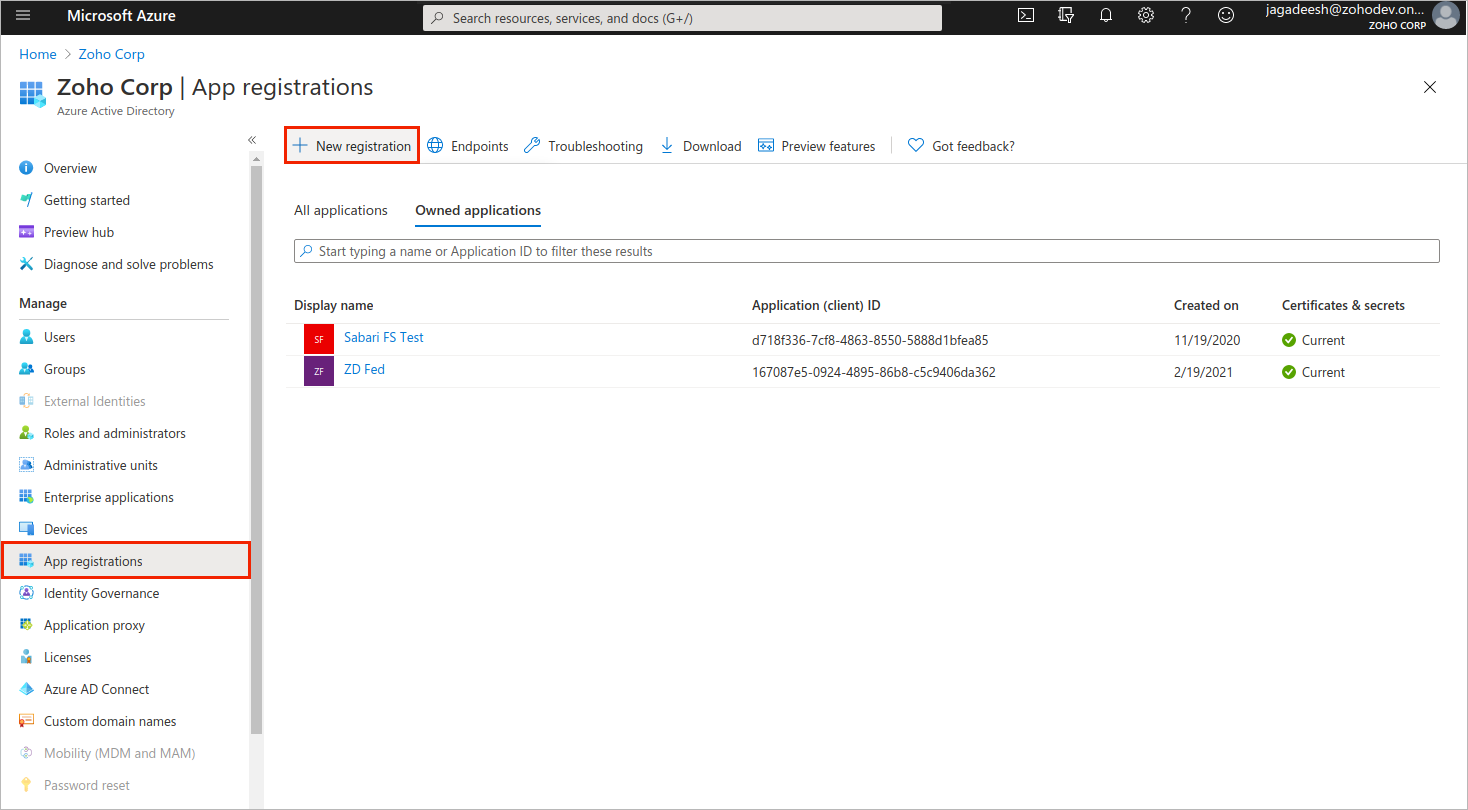This screenshot has width=1468, height=810.
Task: Click the 2/19/2021 created date
Action: coord(1203,372)
